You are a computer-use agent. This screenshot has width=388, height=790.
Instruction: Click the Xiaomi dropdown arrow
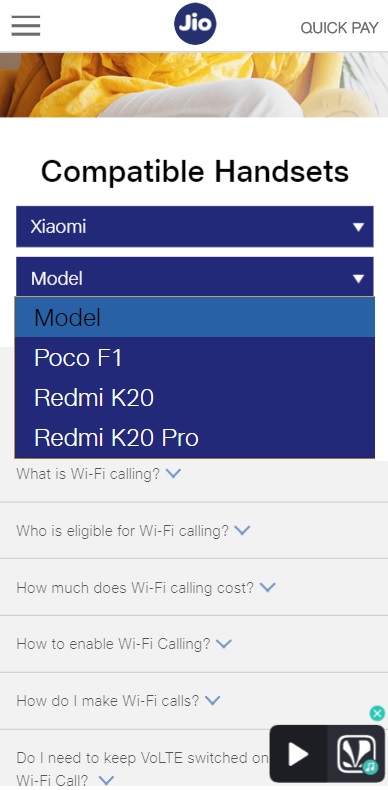(358, 227)
